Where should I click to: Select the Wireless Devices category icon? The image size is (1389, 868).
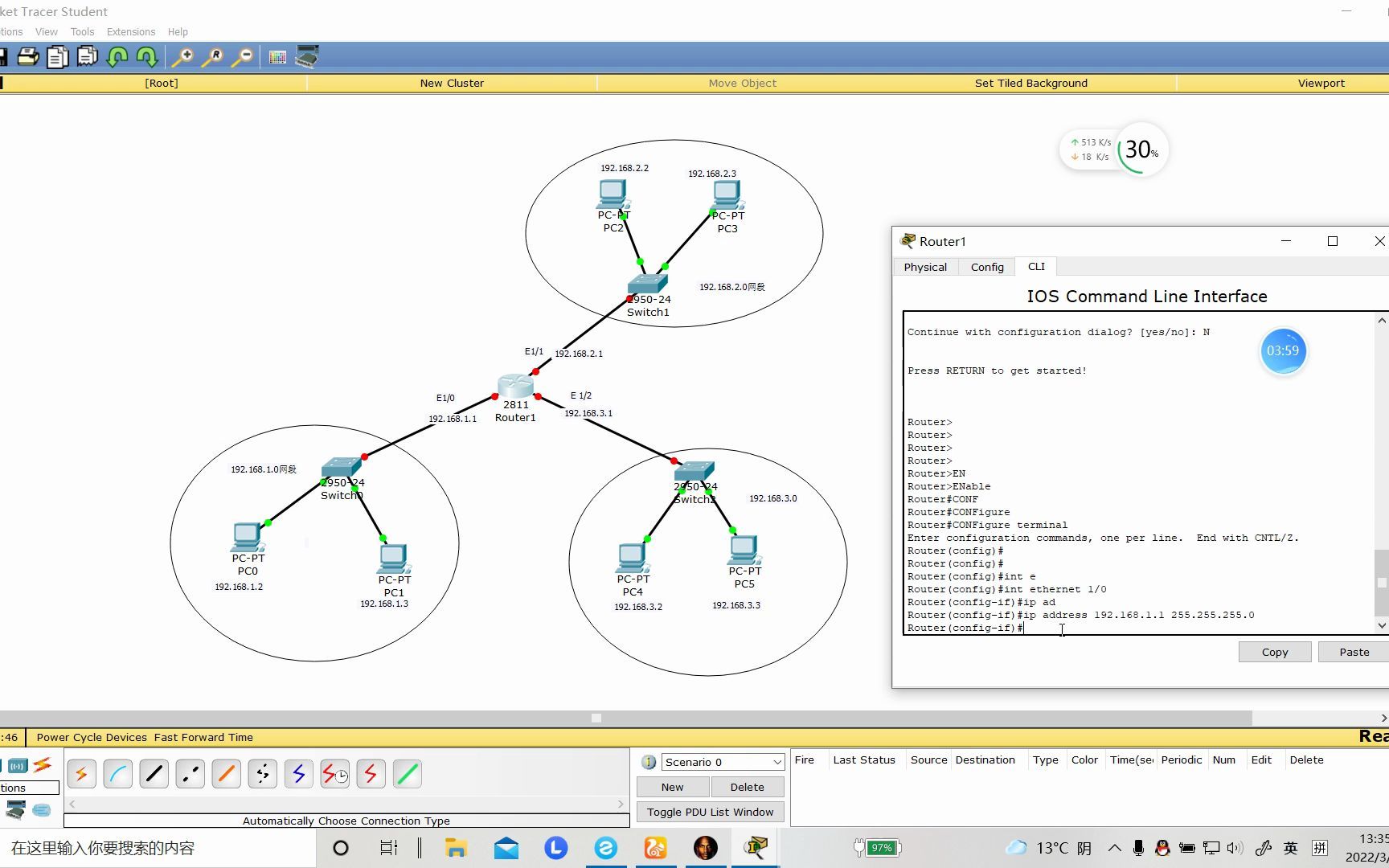(x=18, y=766)
